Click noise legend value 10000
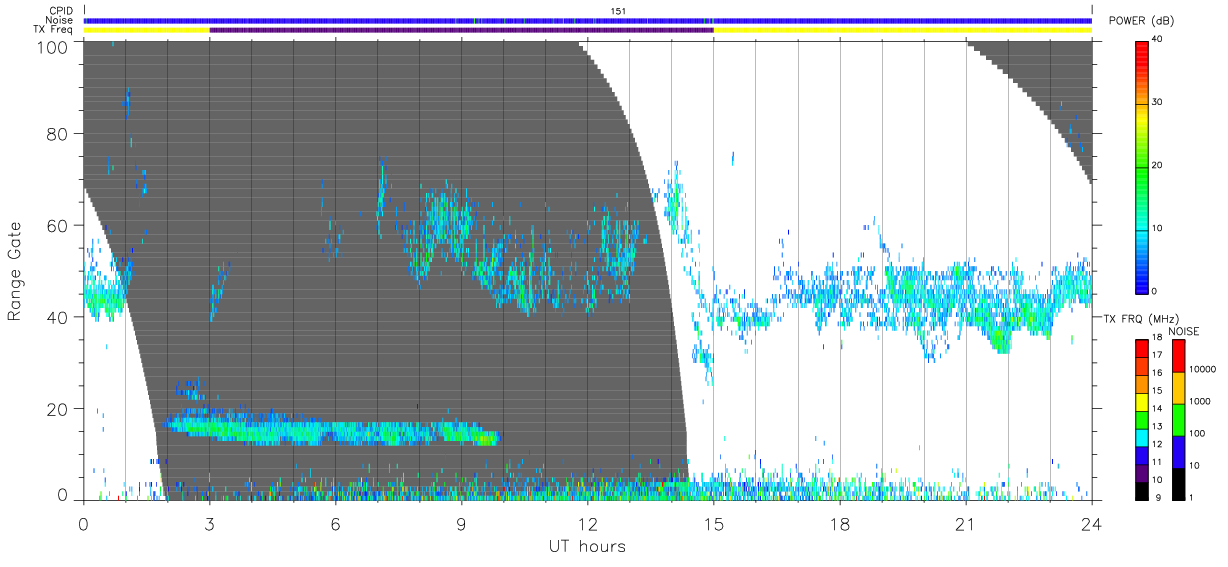The width and height of the screenshot is (1228, 567). pos(1202,369)
